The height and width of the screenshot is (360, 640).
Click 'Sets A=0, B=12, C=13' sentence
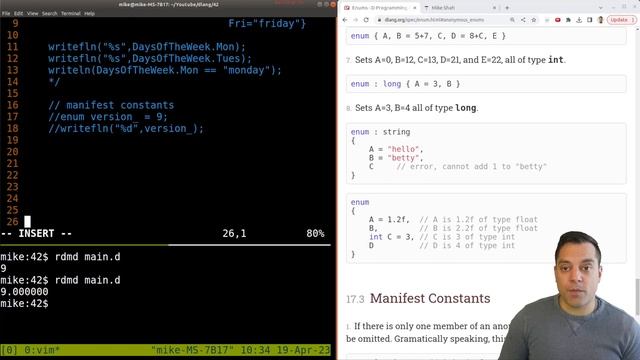460,60
